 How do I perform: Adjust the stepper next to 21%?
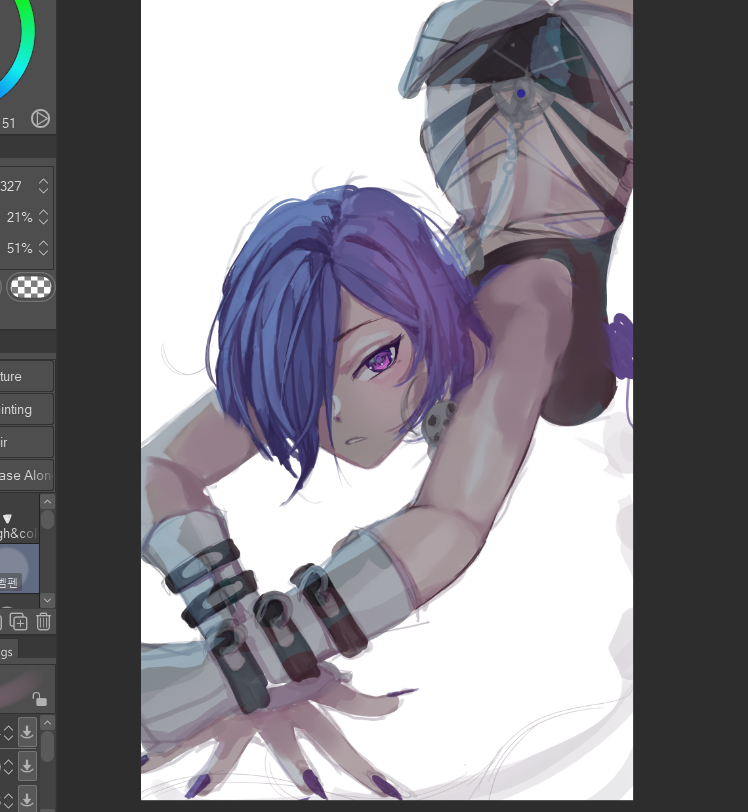(x=44, y=217)
